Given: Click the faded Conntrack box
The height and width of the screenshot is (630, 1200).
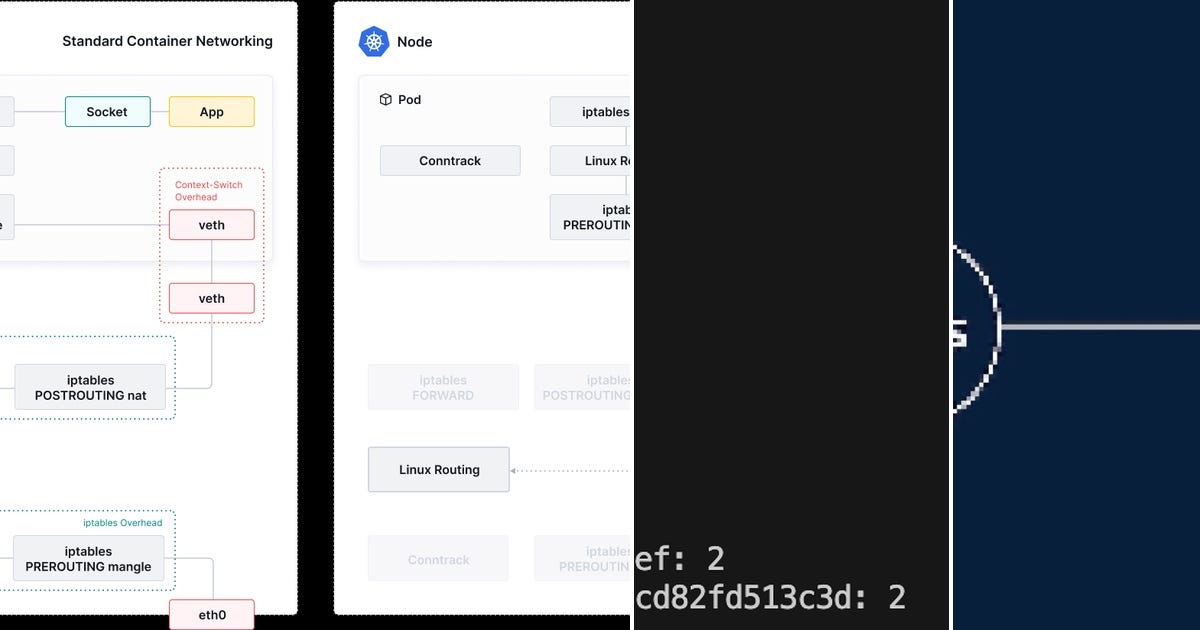Looking at the screenshot, I should pos(438,559).
